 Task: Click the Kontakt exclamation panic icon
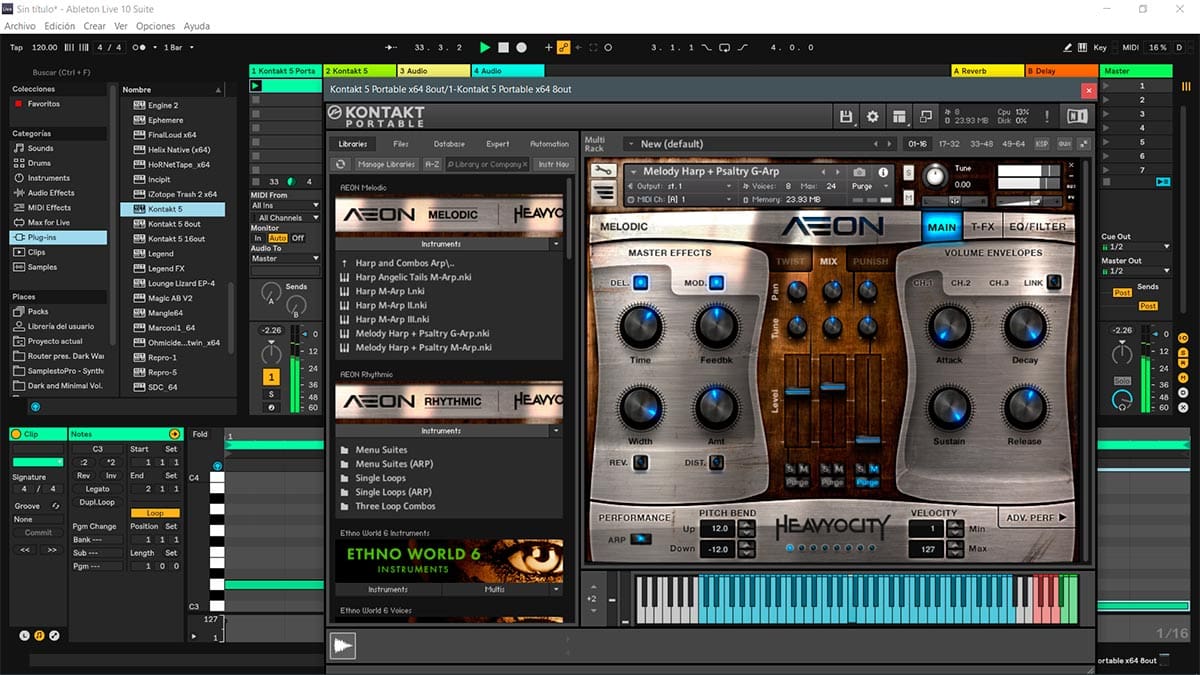point(1047,116)
